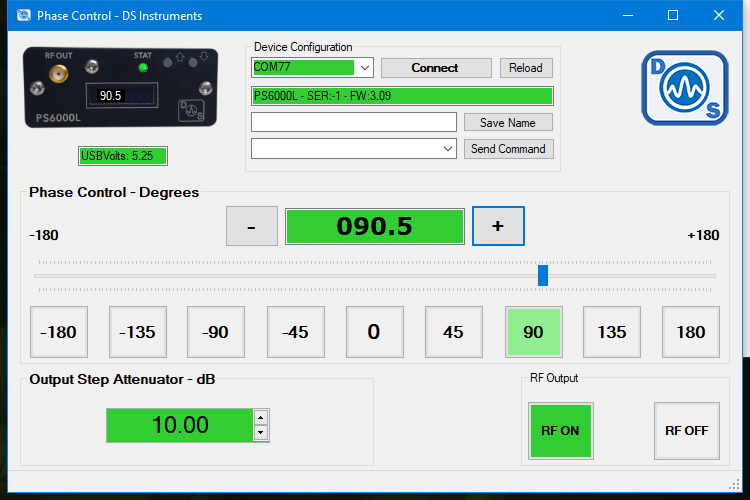
Task: Turn RF output off
Action: 686,431
